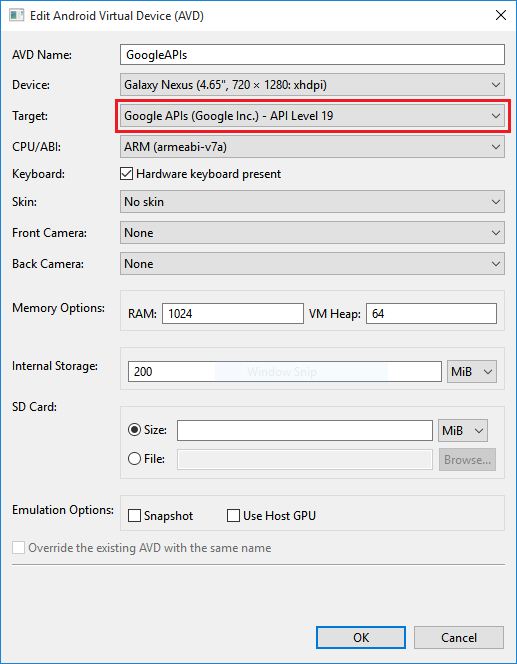
Task: Open Internal Storage MiB unit dropdown
Action: point(472,371)
